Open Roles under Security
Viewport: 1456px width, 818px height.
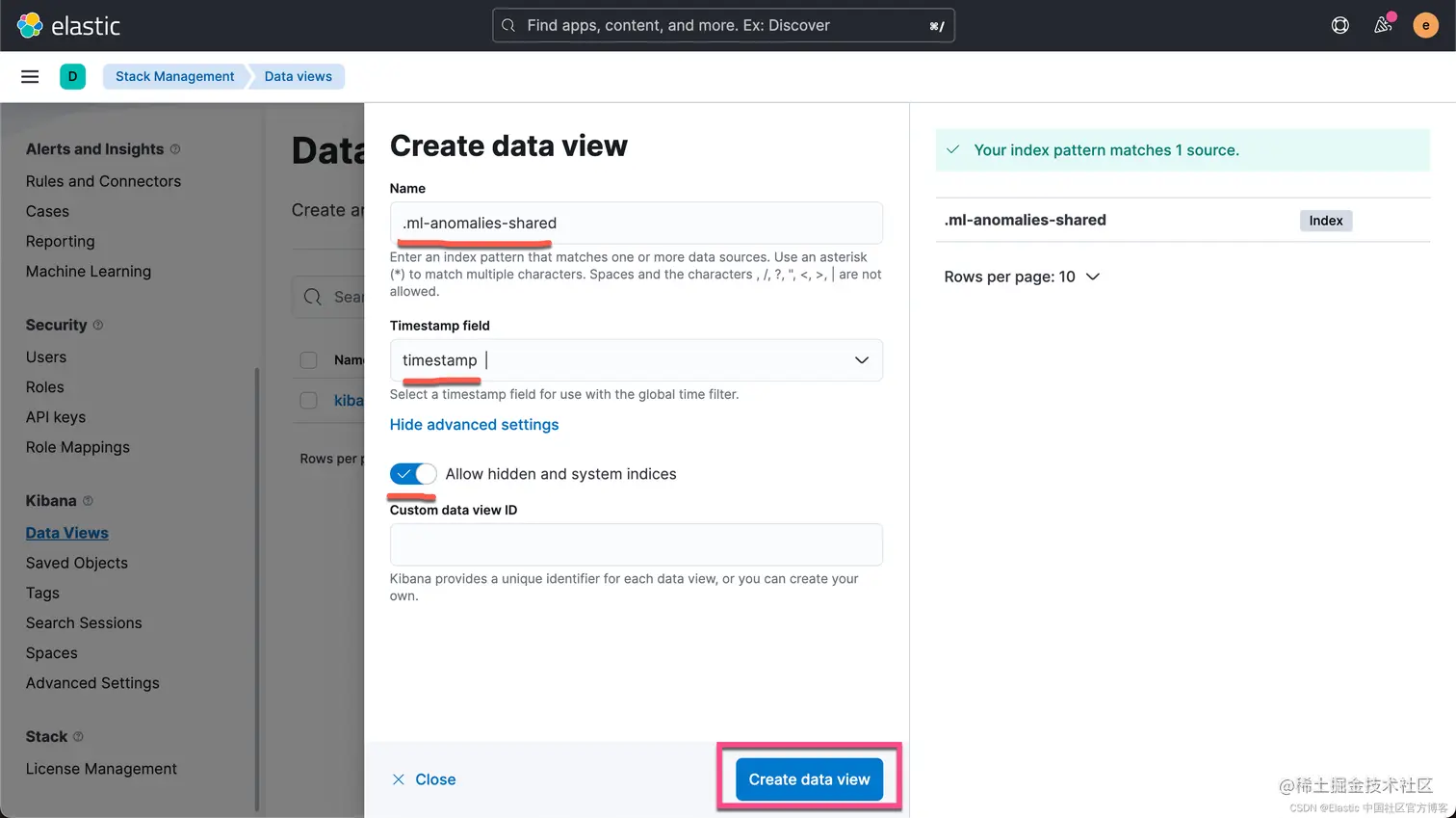pos(45,387)
